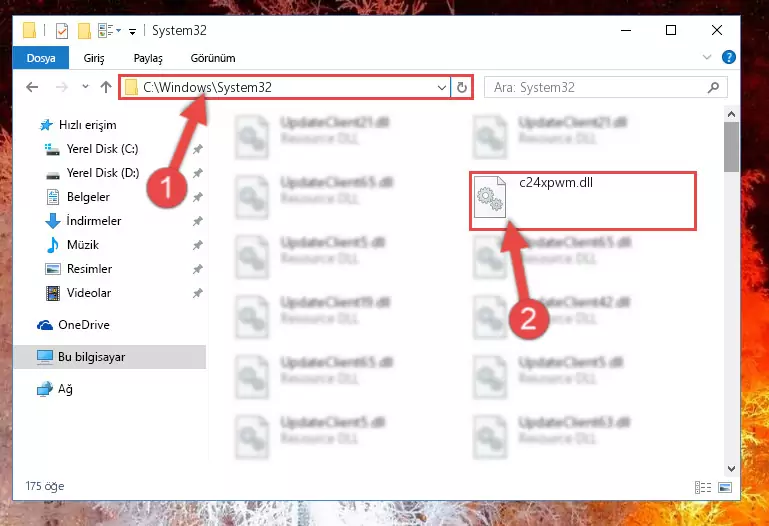The width and height of the screenshot is (769, 526).
Task: Switch to large icons view layout
Action: [724, 487]
